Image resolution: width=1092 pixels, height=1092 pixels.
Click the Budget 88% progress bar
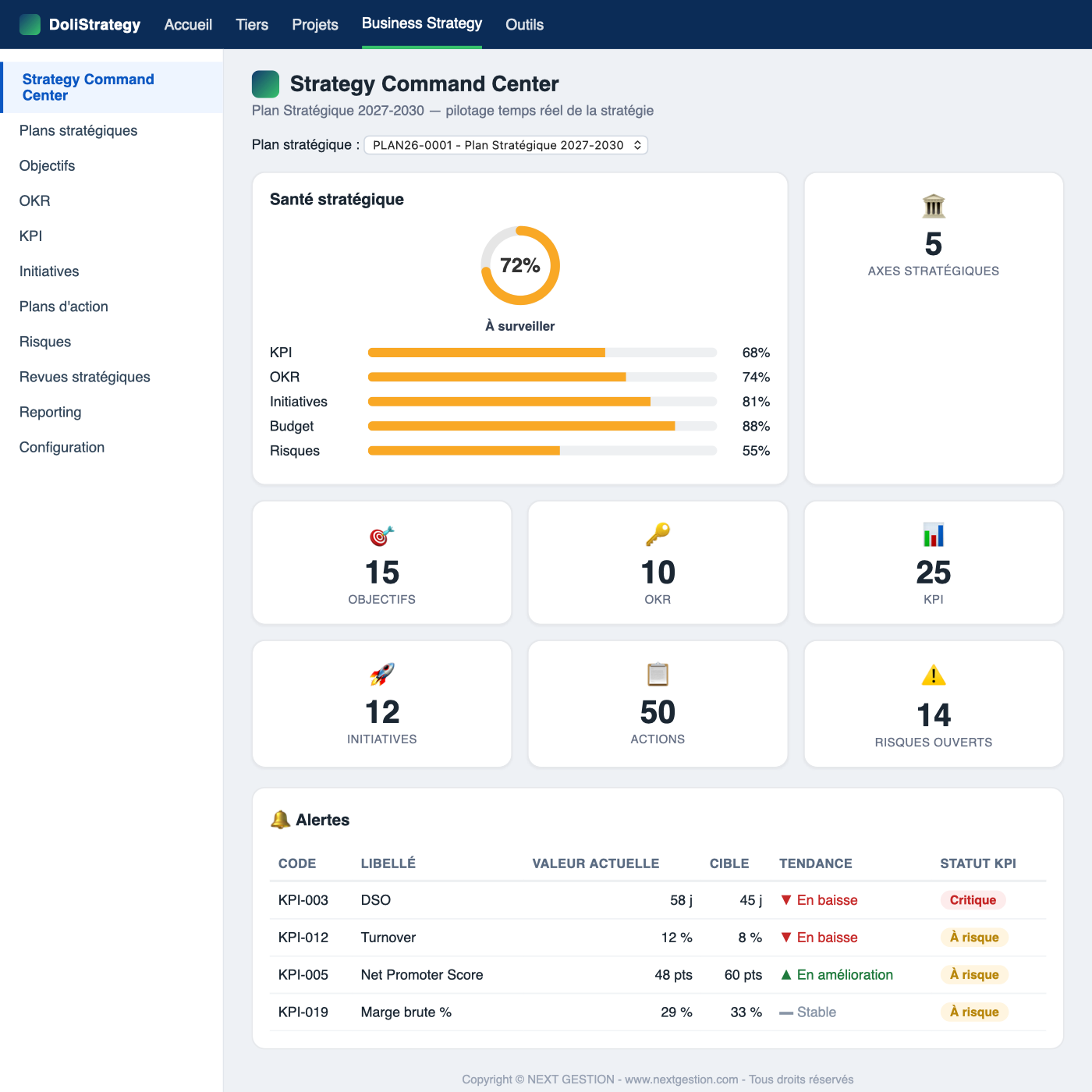[x=542, y=426]
